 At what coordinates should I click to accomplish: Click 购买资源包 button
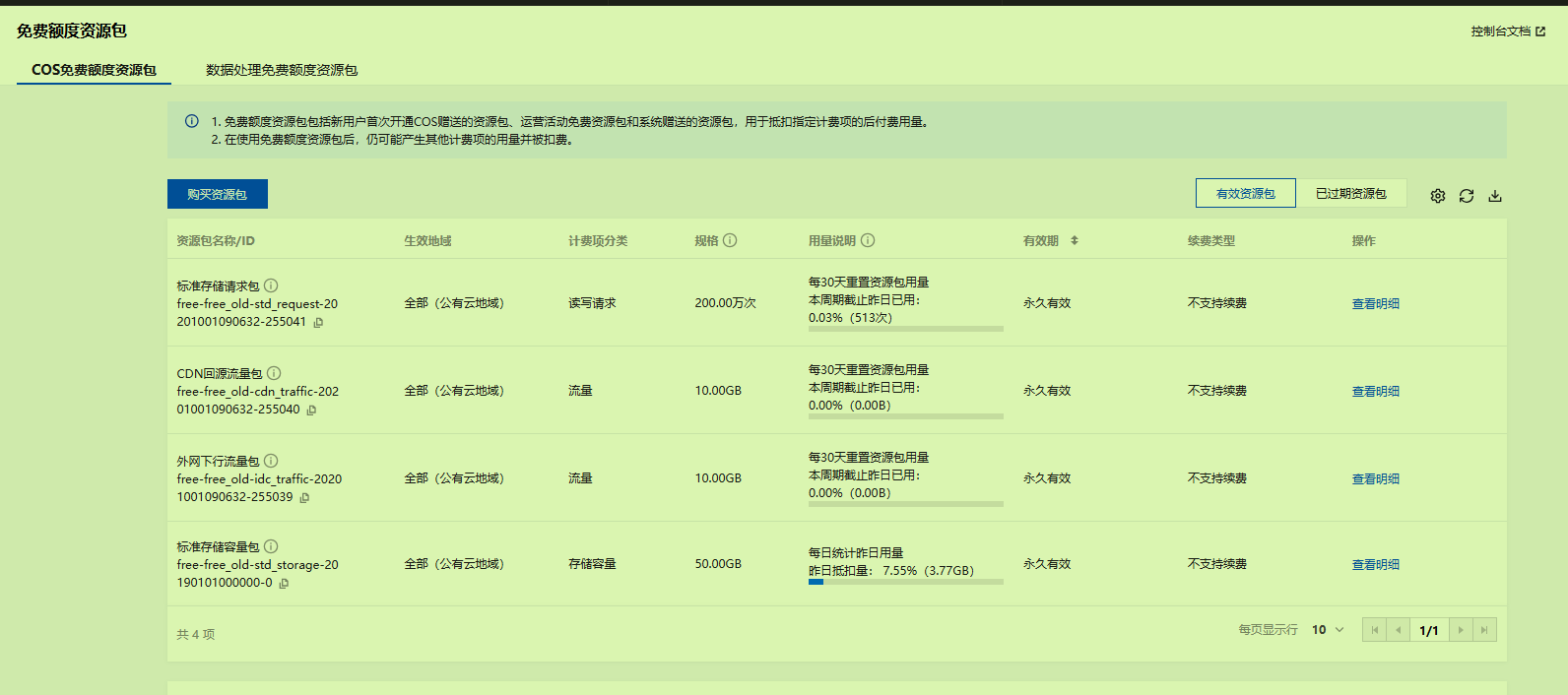pos(218,194)
